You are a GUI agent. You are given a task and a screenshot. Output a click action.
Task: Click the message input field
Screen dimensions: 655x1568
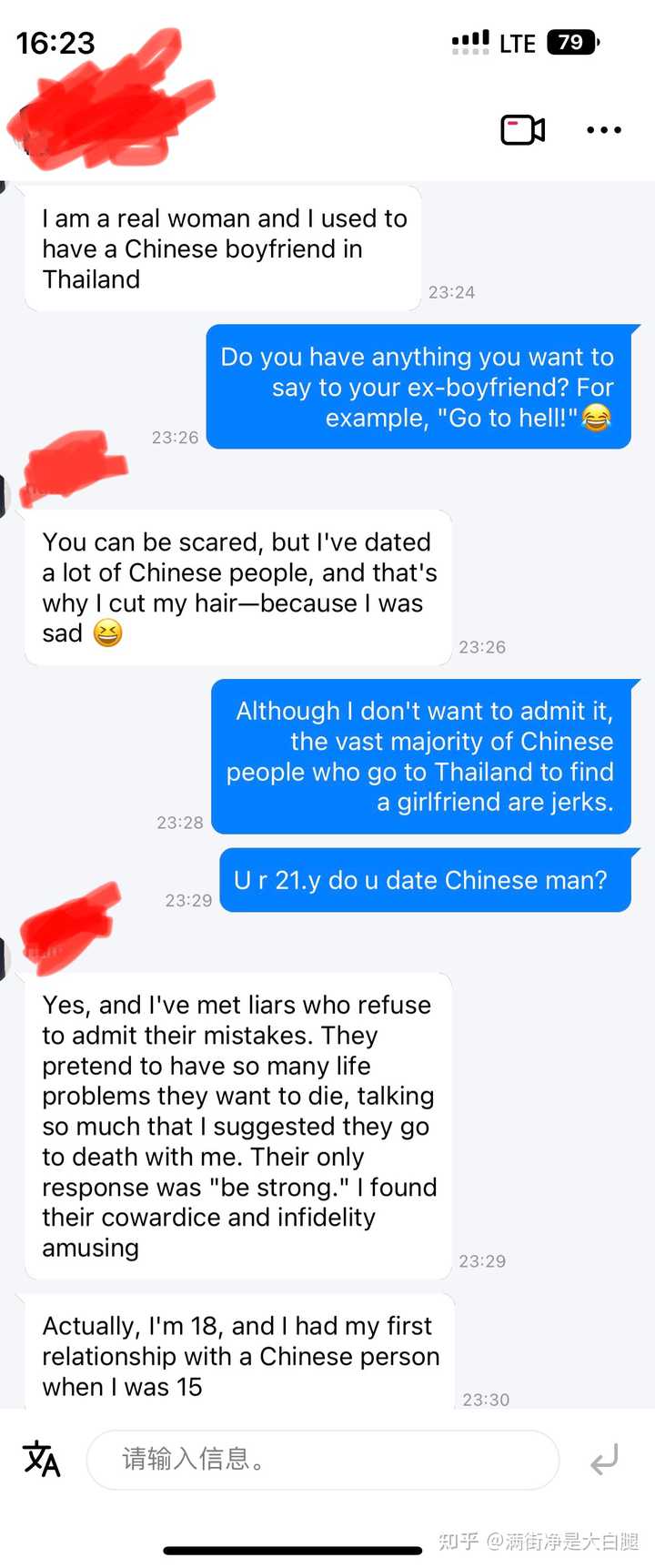pos(322,1460)
